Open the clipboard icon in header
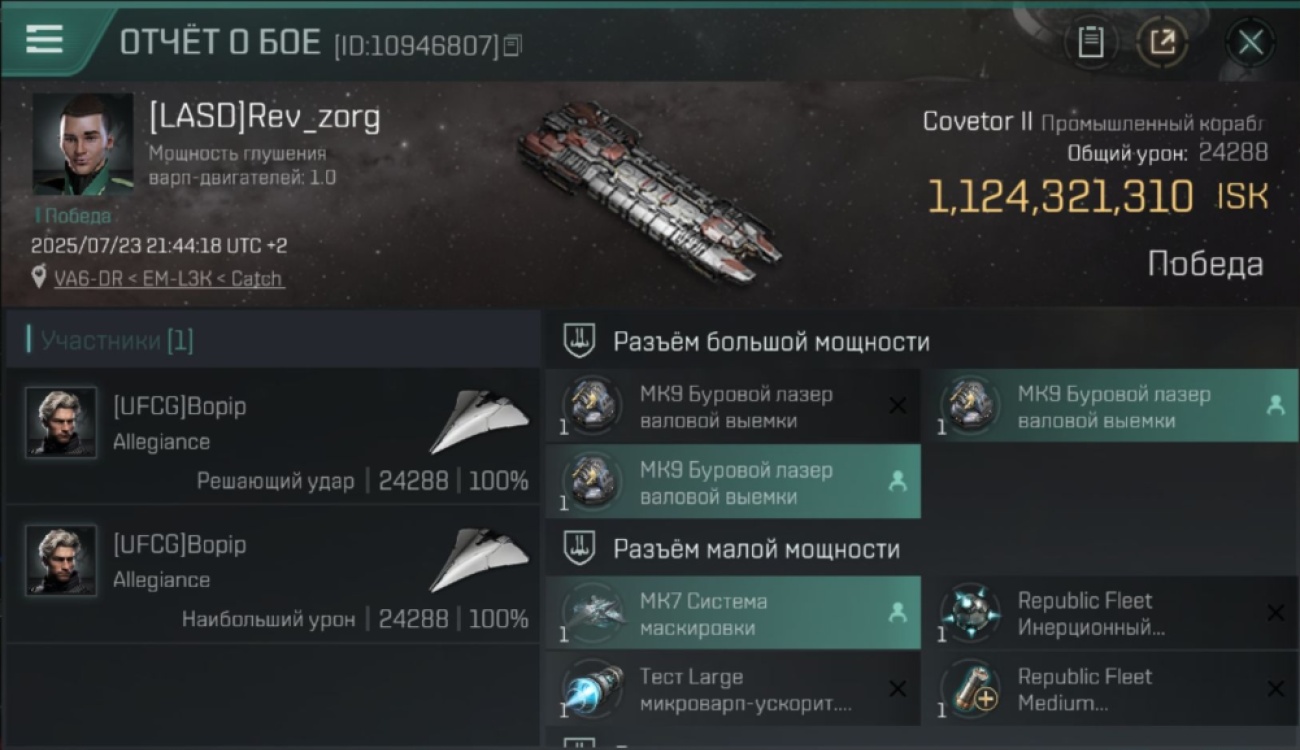Viewport: 1300px width, 750px height. [1091, 43]
